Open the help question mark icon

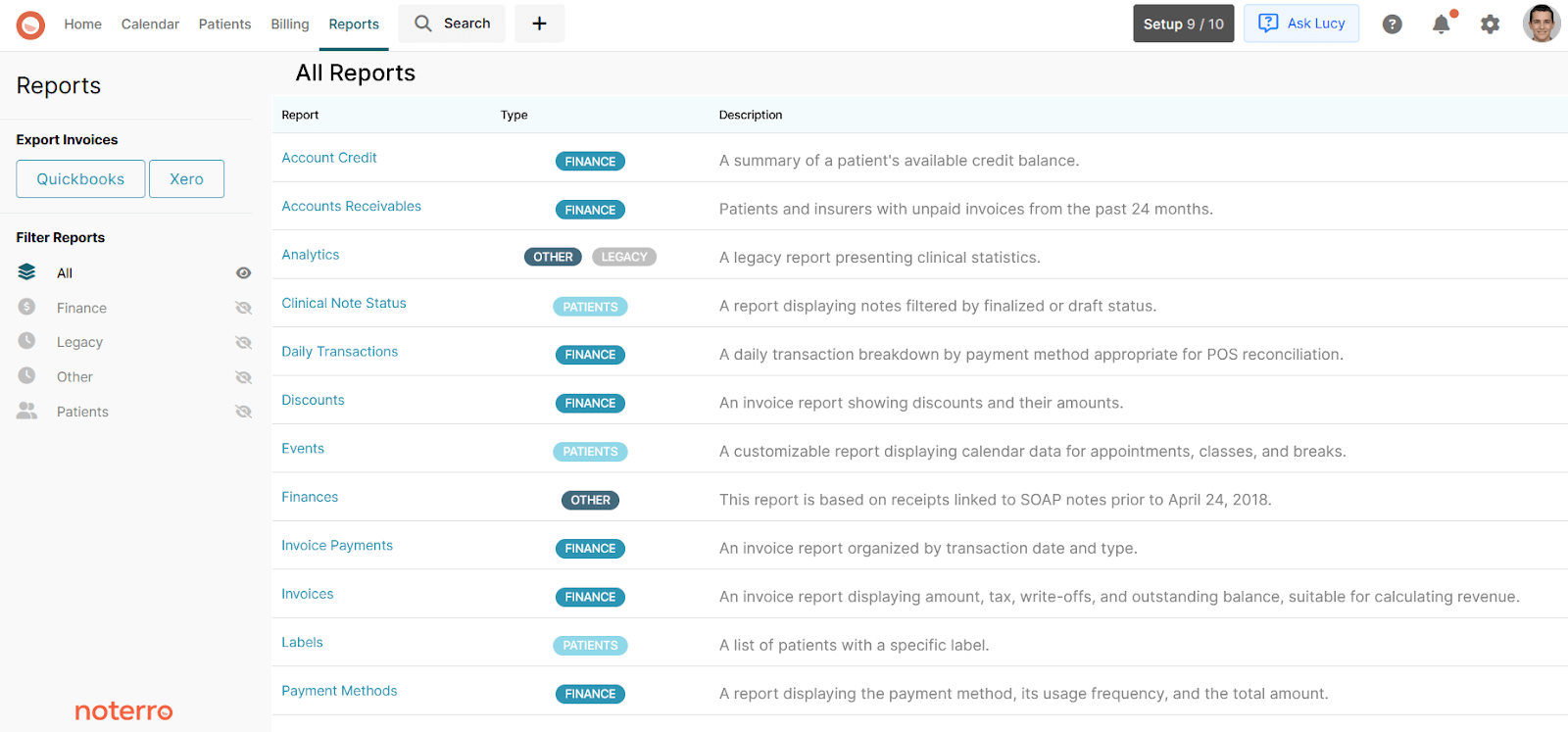[1392, 24]
